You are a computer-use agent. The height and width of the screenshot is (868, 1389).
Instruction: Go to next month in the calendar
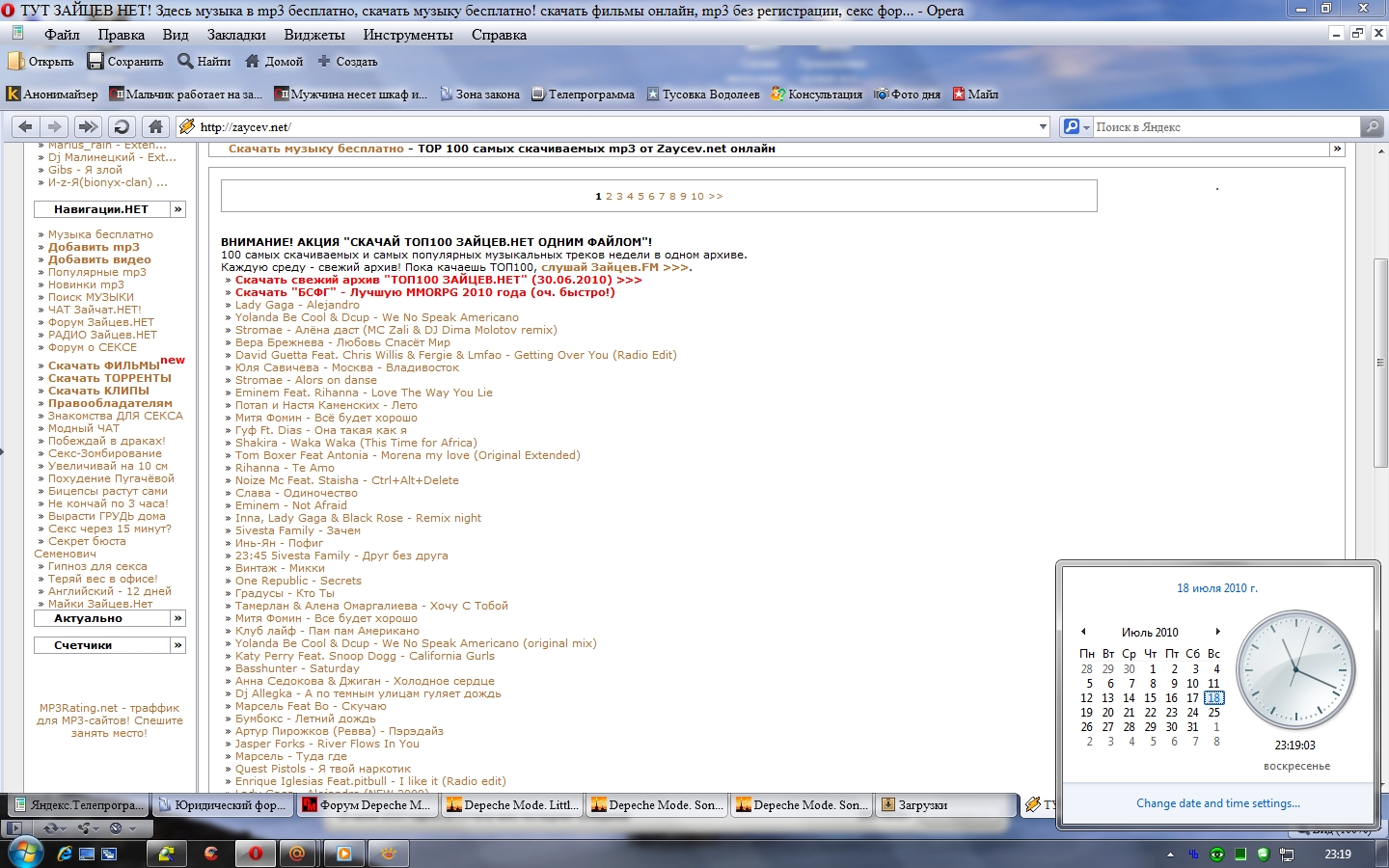(1218, 632)
